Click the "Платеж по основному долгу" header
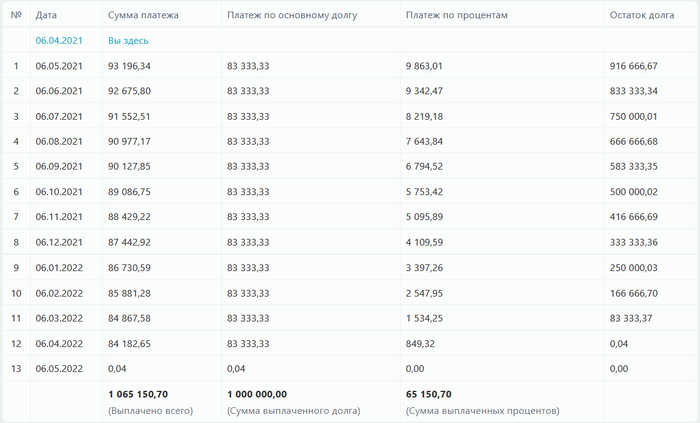Viewport: 700px width, 423px height. (292, 16)
